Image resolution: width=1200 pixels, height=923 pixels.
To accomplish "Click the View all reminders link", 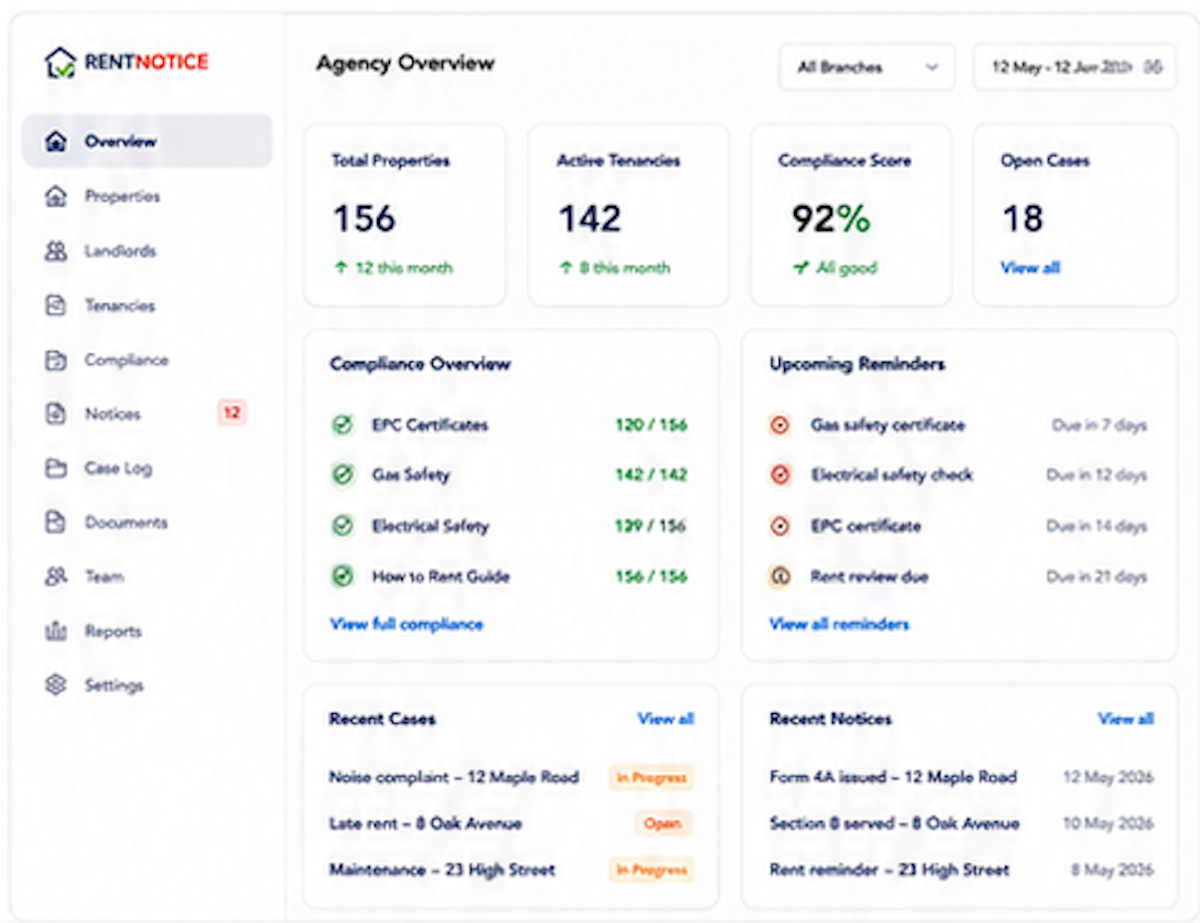I will pos(839,624).
